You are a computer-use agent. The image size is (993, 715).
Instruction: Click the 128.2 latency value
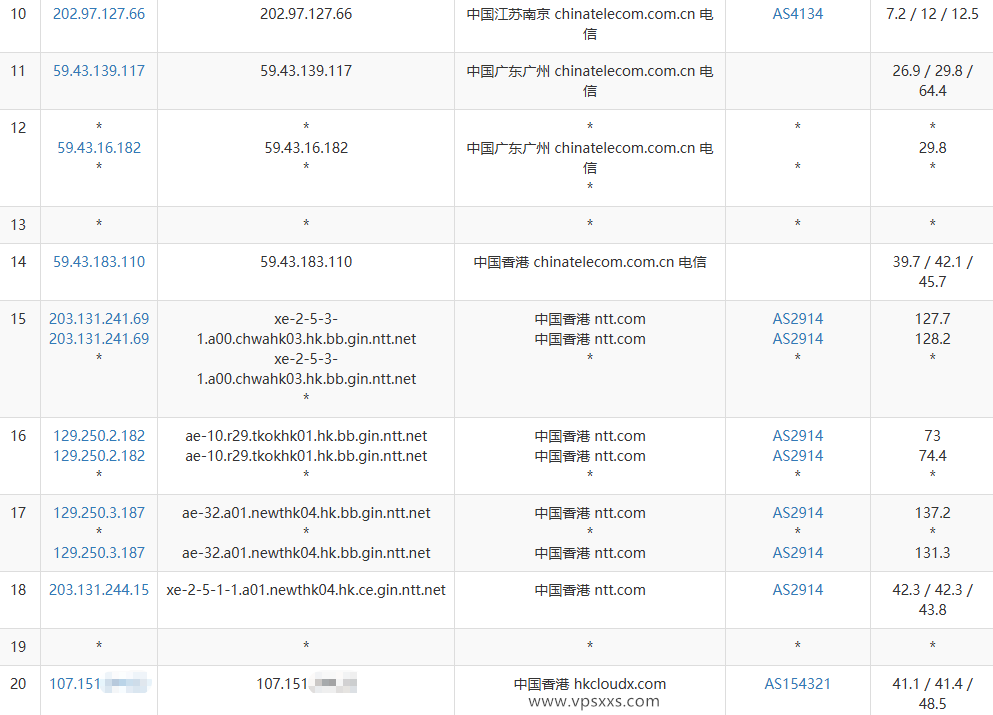(932, 339)
